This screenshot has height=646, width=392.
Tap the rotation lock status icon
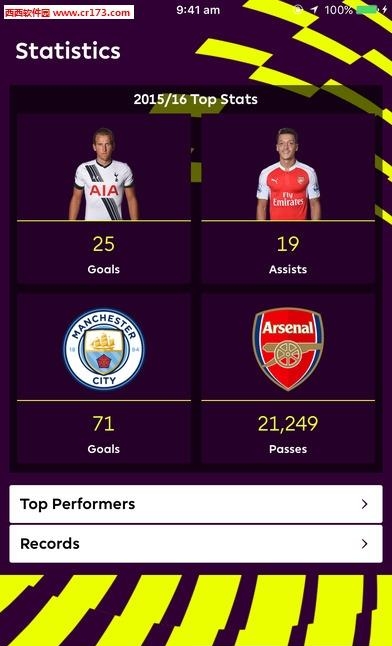[299, 9]
